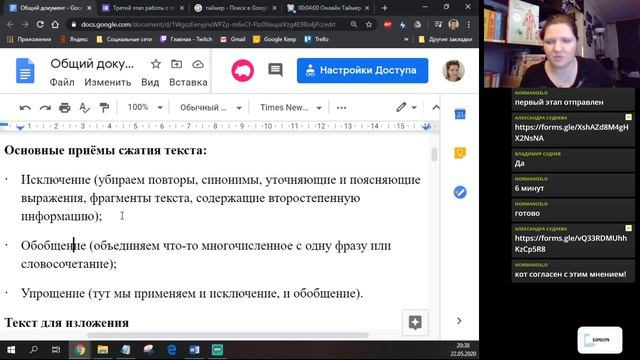This screenshot has height=360, width=640.
Task: Open Task View on taskbar
Action: pos(56,350)
